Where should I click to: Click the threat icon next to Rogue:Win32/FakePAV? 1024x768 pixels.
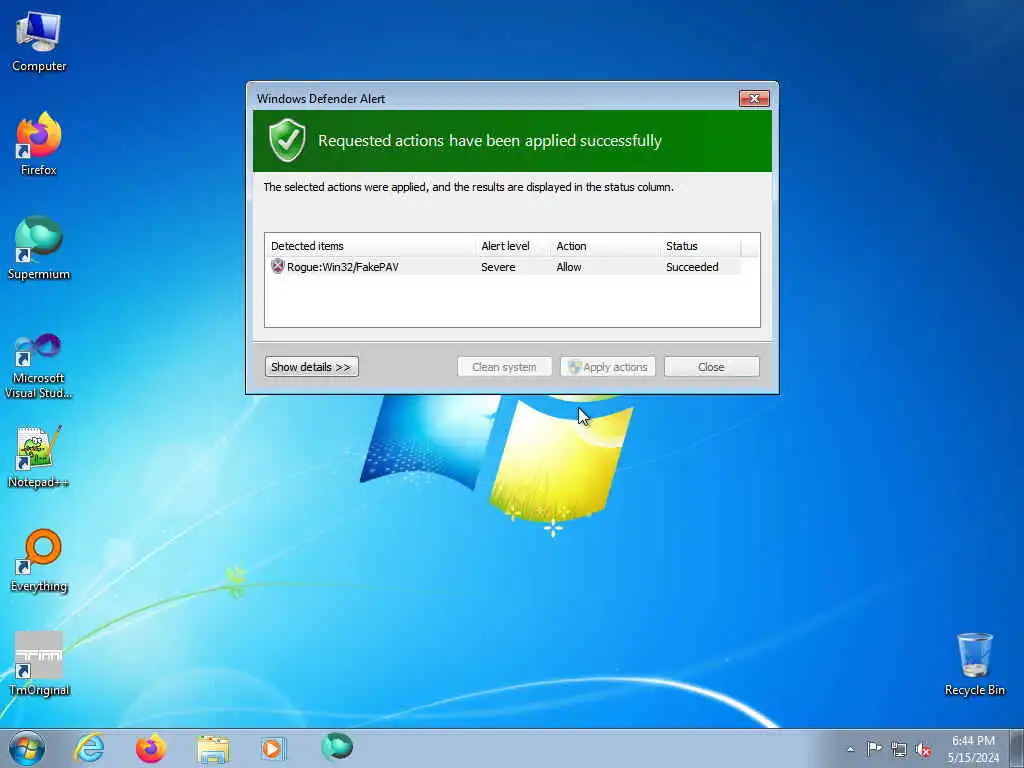[278, 266]
